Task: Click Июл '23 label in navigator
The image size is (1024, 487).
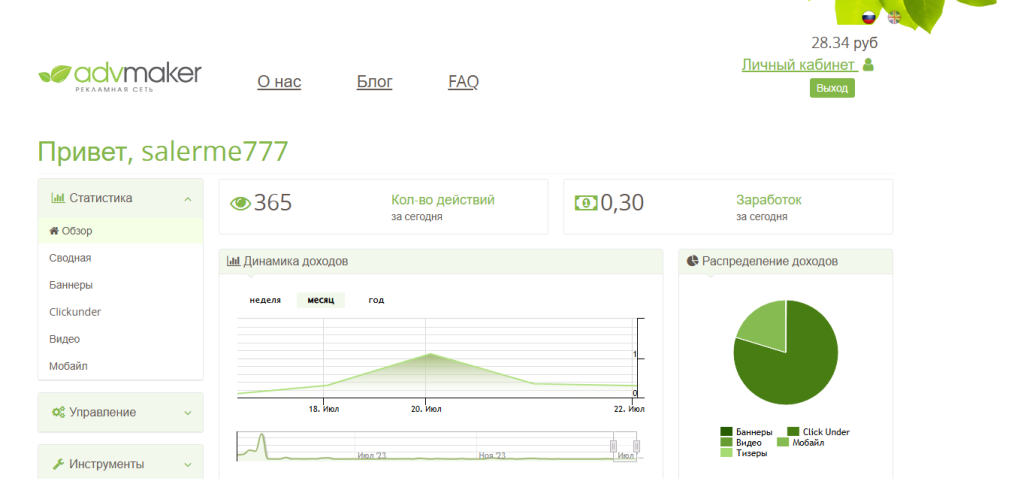Action: point(372,455)
